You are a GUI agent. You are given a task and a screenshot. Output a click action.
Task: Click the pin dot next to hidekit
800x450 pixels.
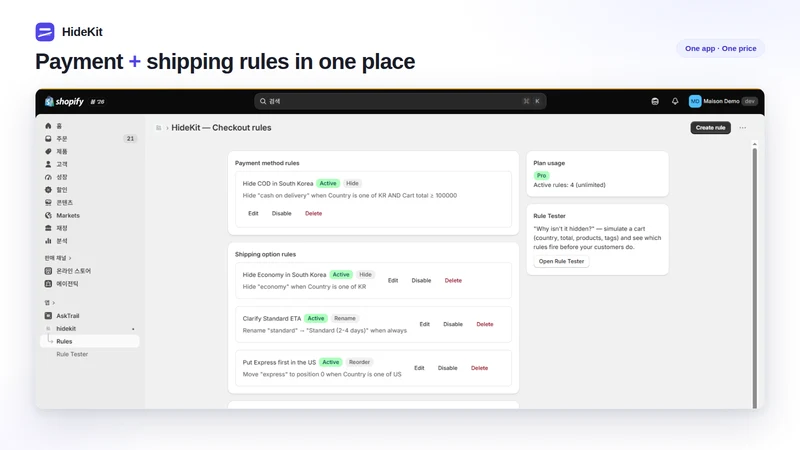point(133,329)
